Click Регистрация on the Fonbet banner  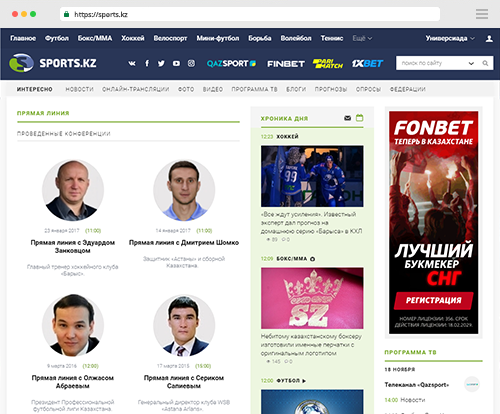coord(433,300)
